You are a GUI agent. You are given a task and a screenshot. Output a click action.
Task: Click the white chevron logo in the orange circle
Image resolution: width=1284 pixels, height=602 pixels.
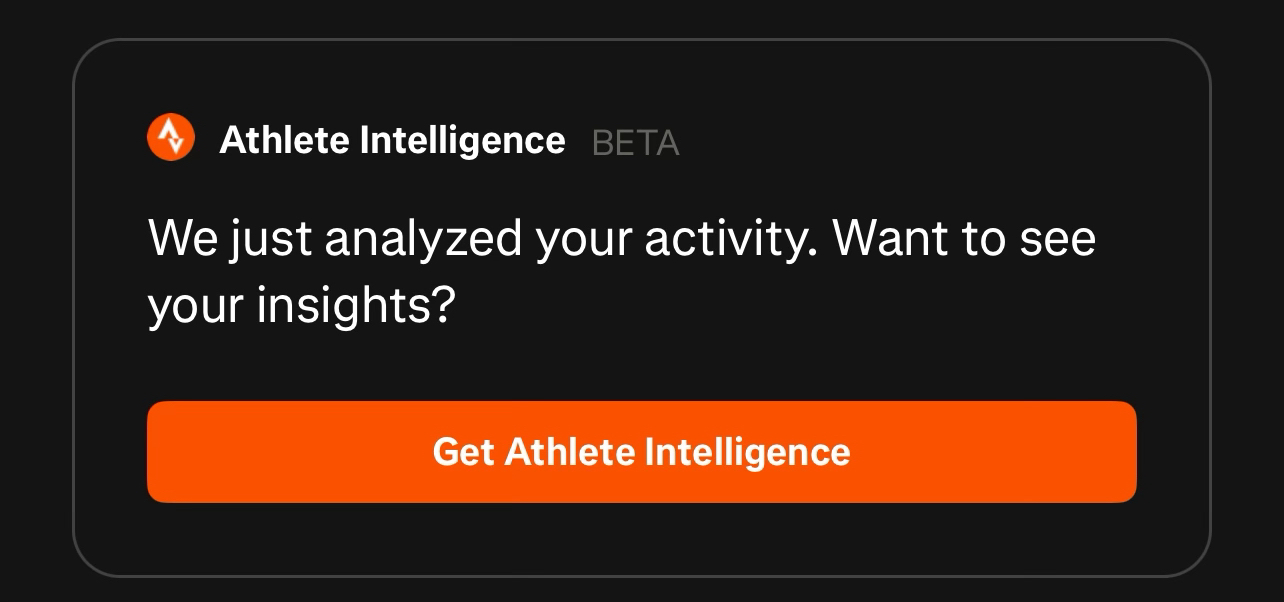[171, 137]
